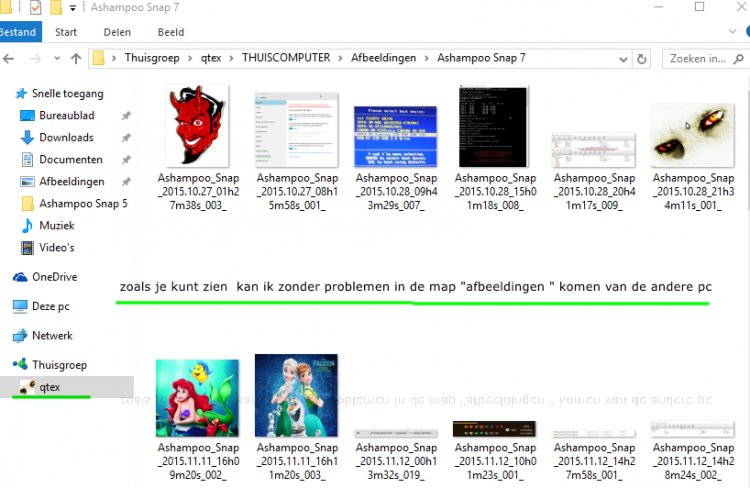Select the Video's library in sidebar
Image resolution: width=750 pixels, height=488 pixels.
click(56, 248)
